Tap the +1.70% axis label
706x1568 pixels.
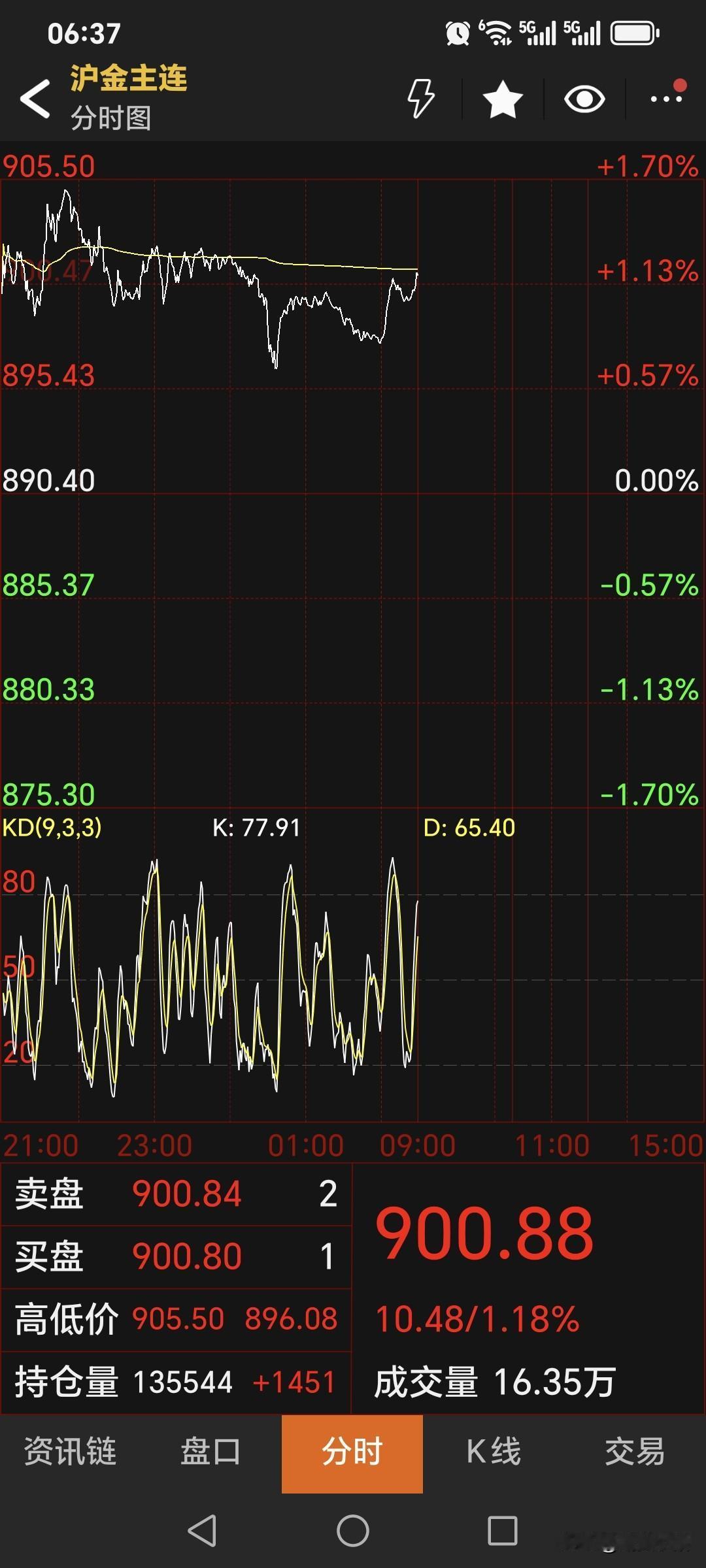pos(648,167)
